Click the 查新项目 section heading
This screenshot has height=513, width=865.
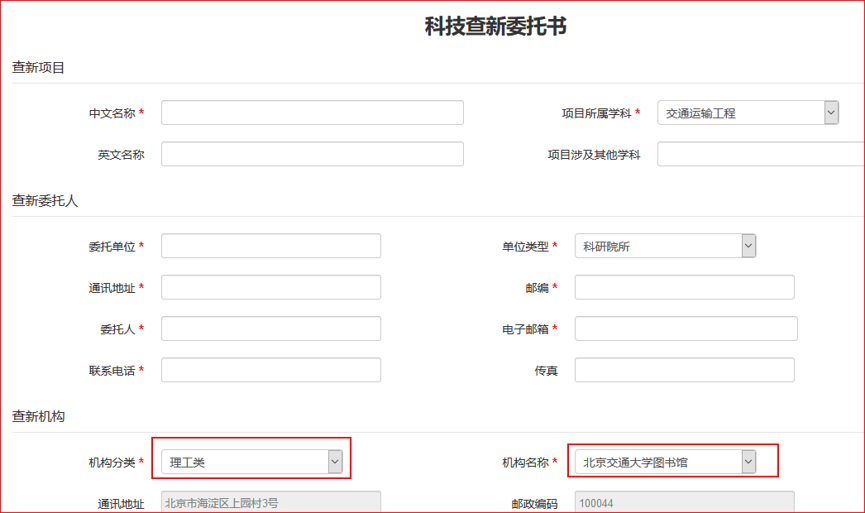38,67
